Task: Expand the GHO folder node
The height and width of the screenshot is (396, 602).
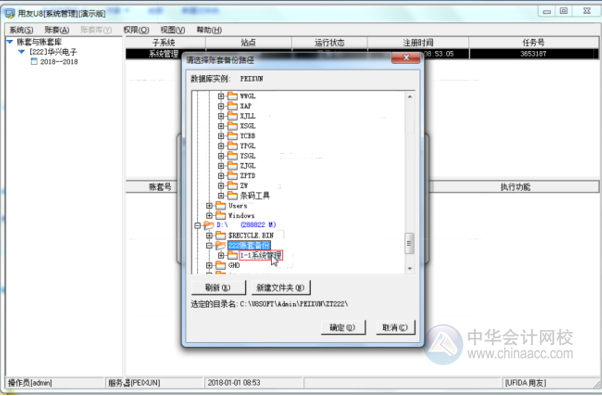Action: tap(209, 265)
